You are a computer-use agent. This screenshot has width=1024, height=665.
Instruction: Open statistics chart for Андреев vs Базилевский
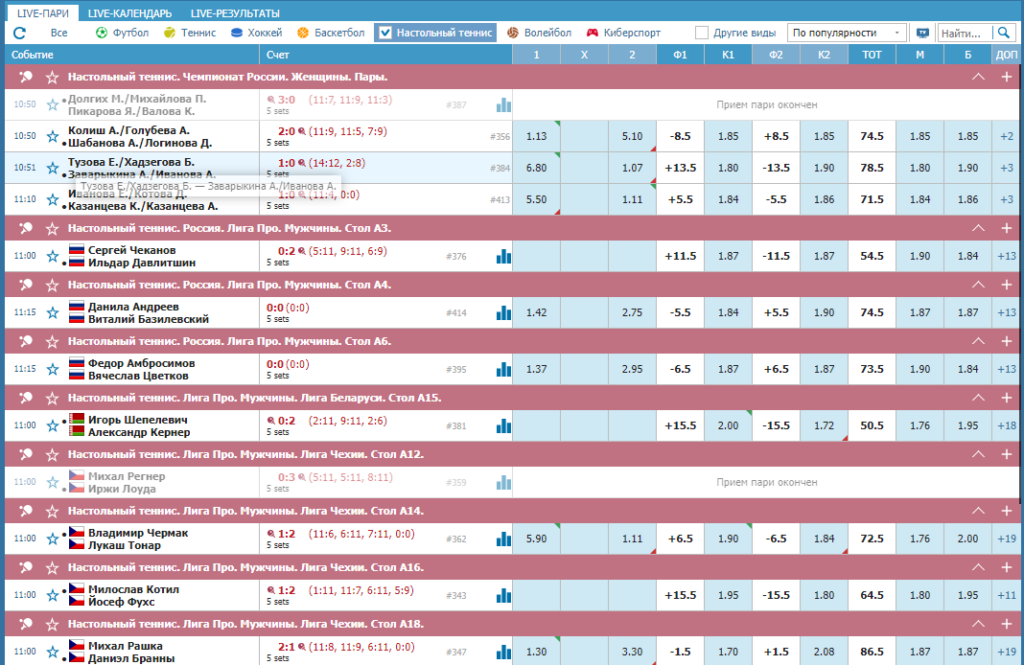[x=504, y=313]
